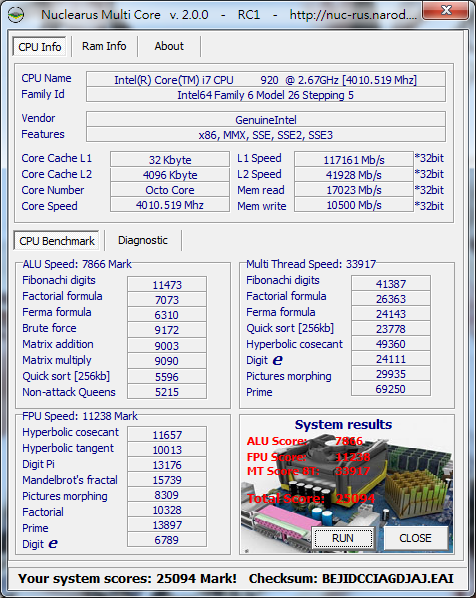The width and height of the screenshot is (476, 598).
Task: Click Multi Thread Hyperbolic cosecant 49360
Action: click(x=391, y=344)
